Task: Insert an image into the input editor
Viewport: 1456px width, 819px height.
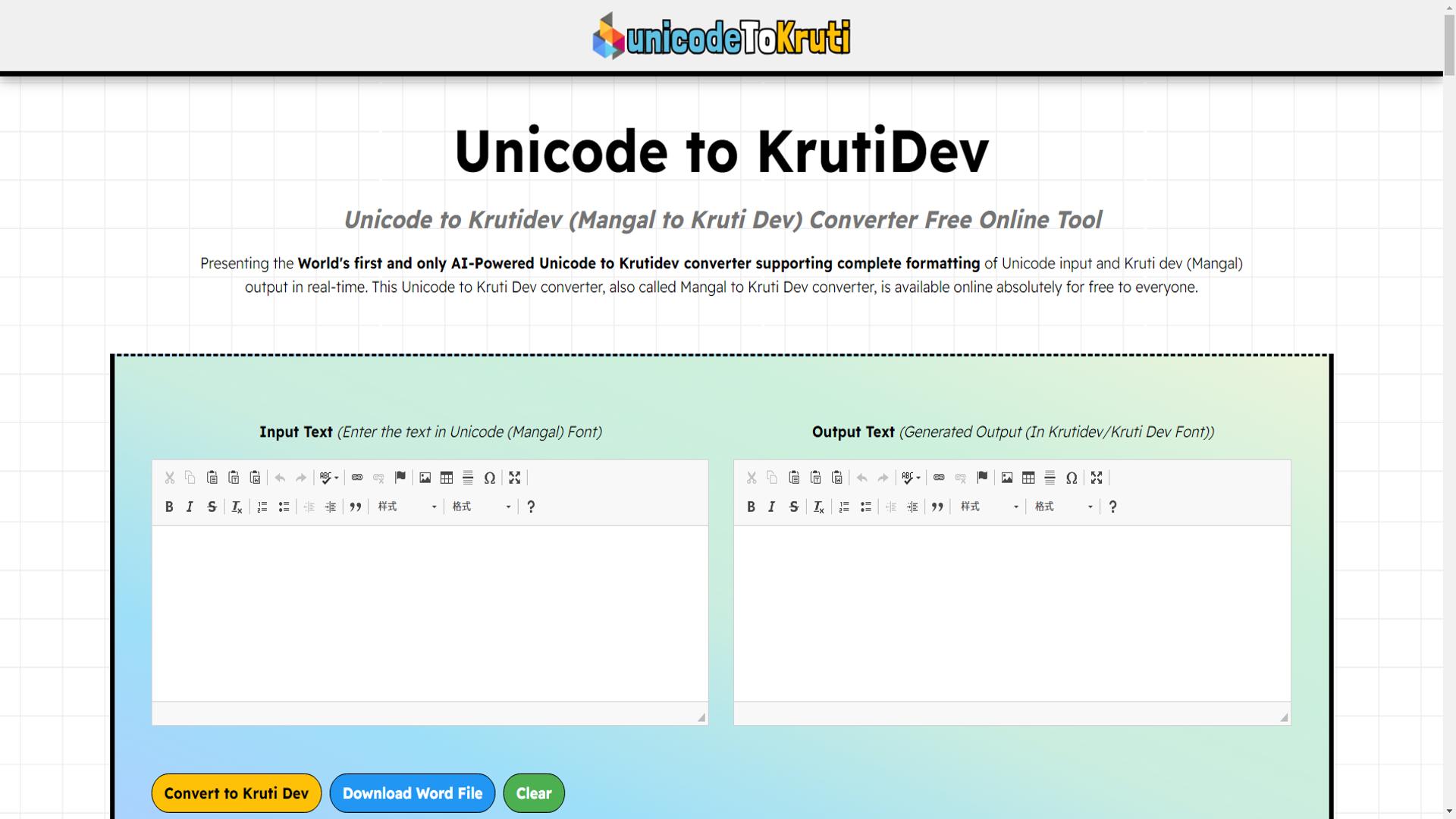Action: (x=425, y=478)
